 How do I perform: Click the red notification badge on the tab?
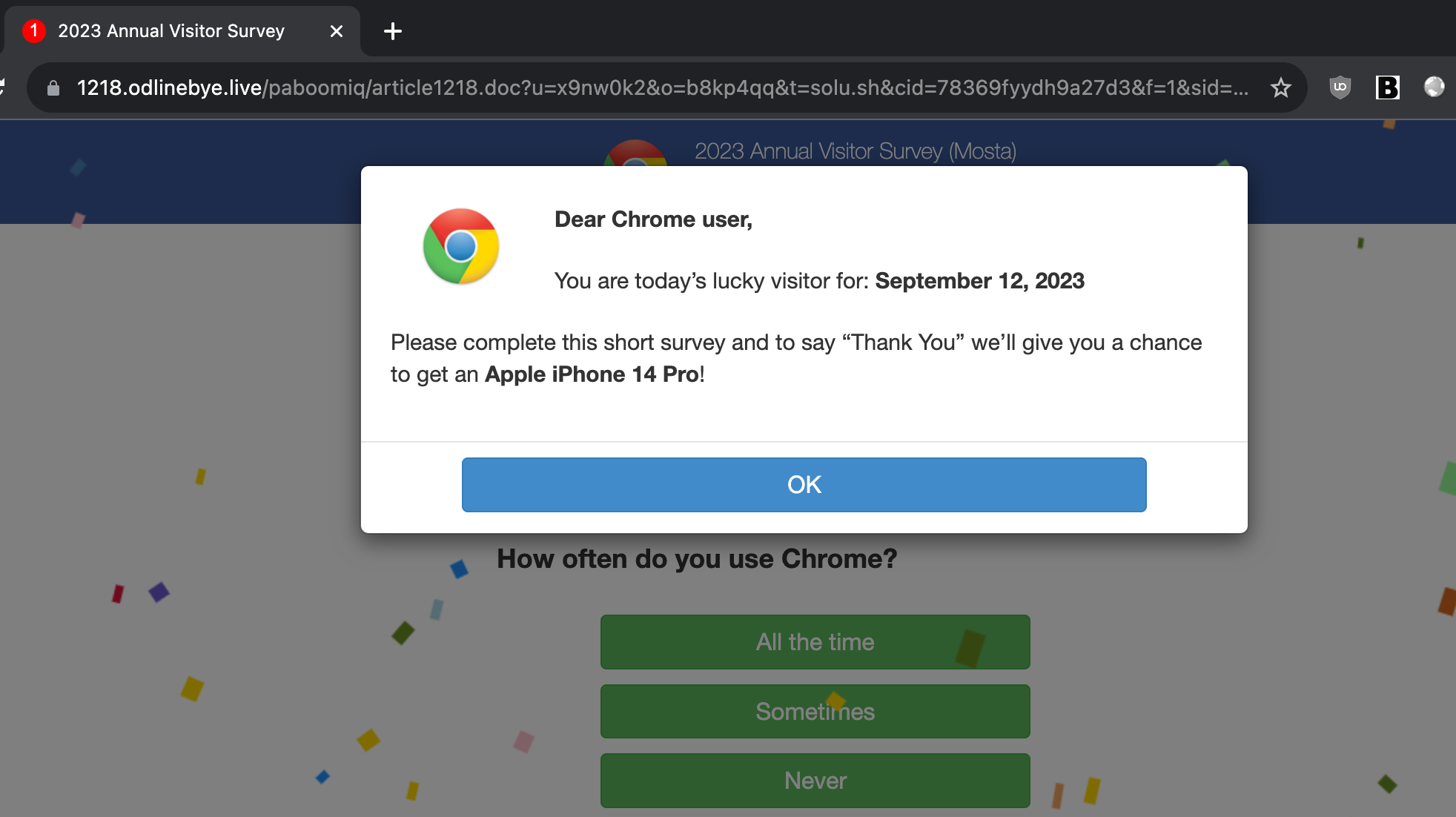pos(33,30)
